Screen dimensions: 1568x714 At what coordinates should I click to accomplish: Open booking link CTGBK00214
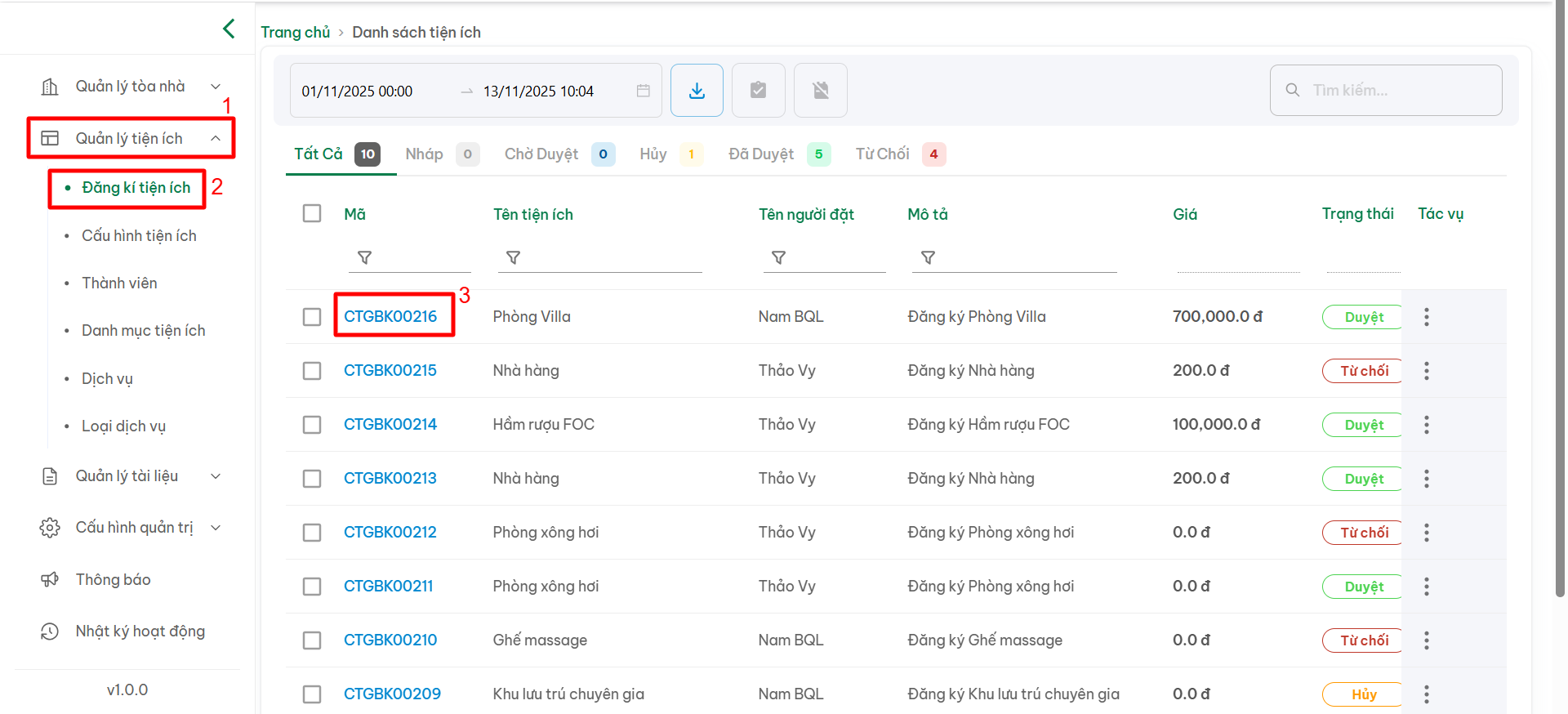(x=390, y=424)
